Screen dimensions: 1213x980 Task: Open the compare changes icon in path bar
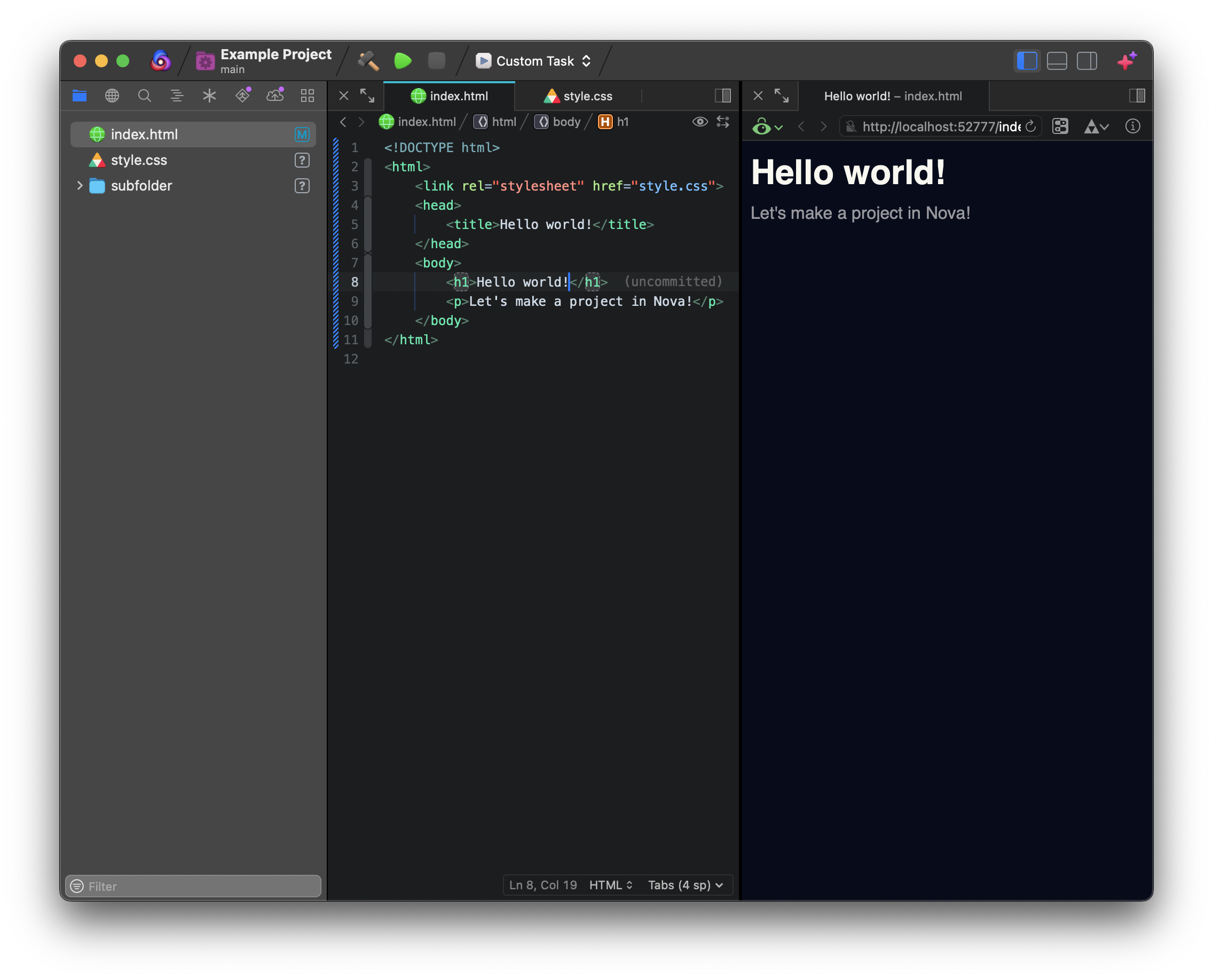click(723, 122)
